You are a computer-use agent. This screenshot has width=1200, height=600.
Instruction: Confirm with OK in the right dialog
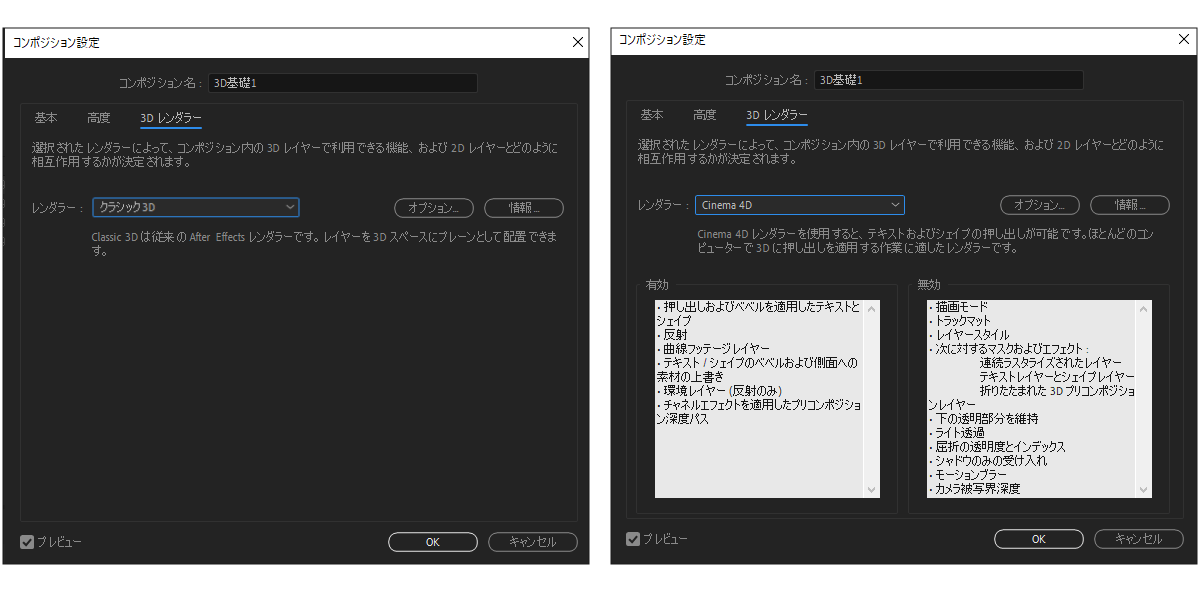click(x=1039, y=539)
